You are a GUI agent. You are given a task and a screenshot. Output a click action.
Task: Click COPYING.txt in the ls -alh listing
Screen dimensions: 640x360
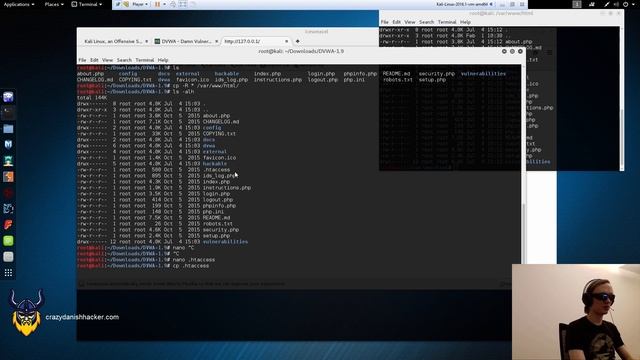click(219, 133)
